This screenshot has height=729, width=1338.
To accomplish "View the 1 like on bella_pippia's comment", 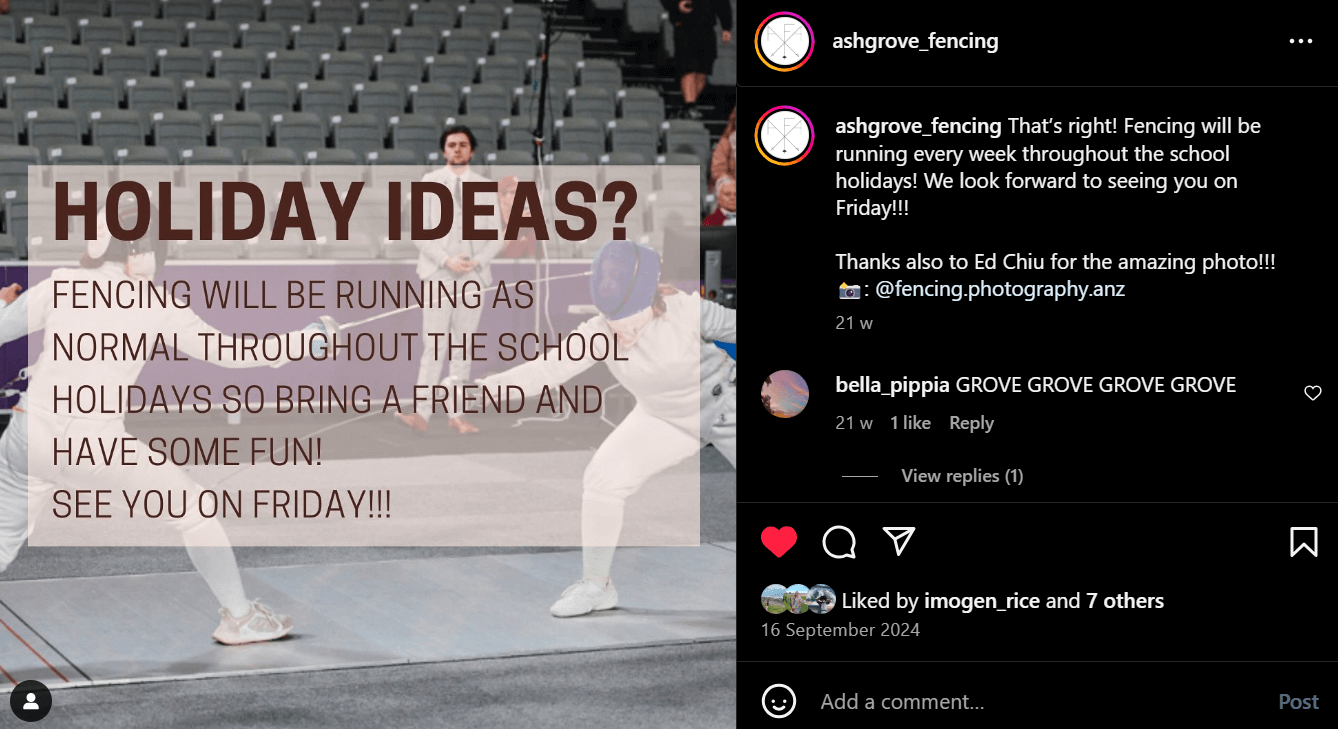I will tap(910, 423).
